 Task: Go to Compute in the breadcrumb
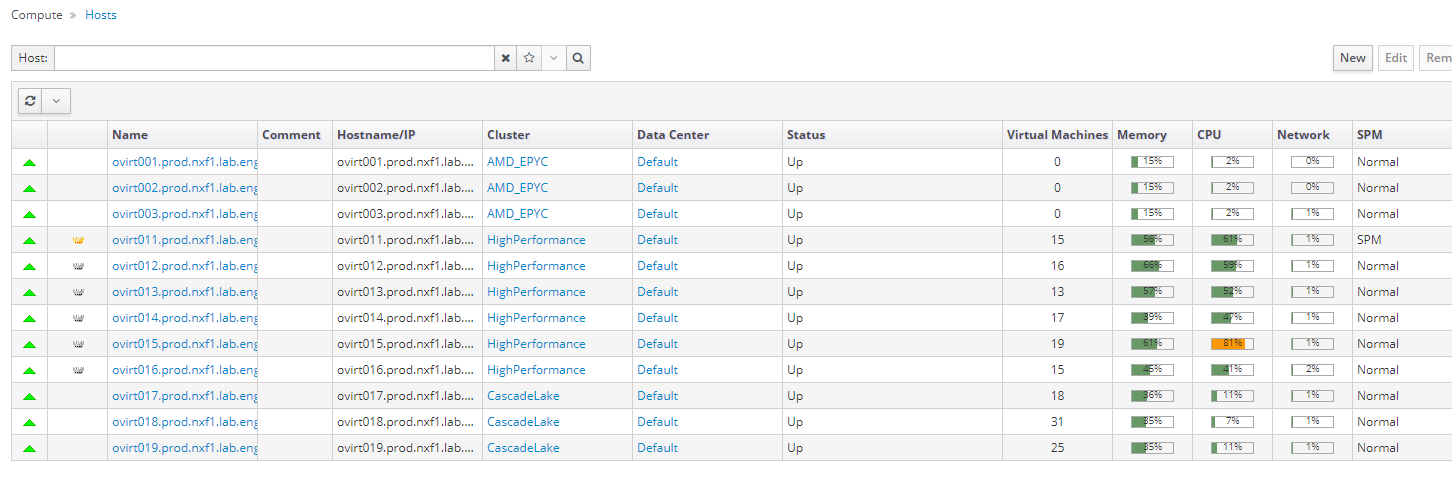pyautogui.click(x=36, y=15)
